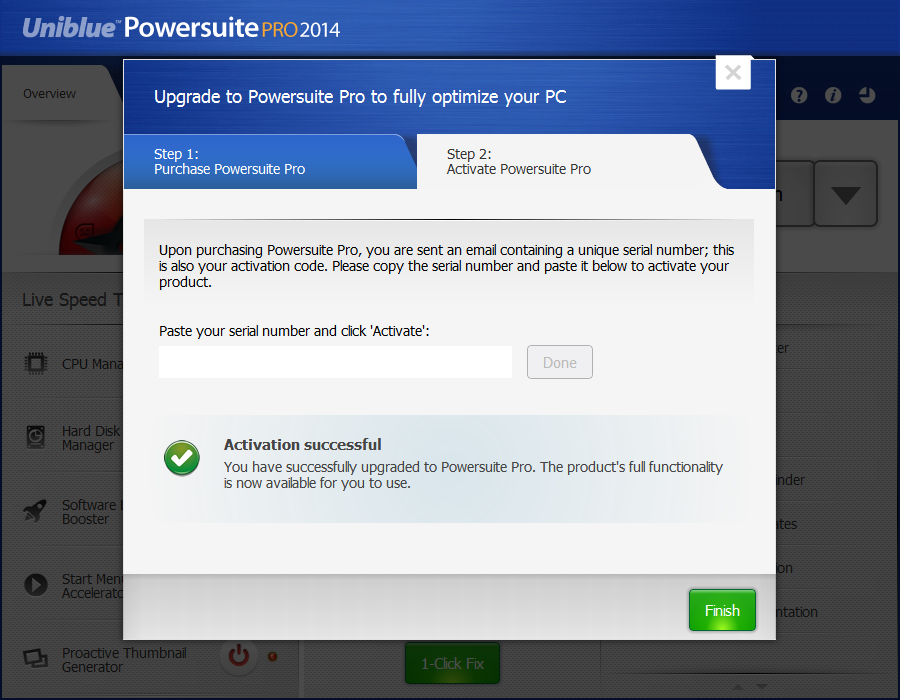
Task: Click 'Paste your serial number' prompt text
Action: point(294,331)
